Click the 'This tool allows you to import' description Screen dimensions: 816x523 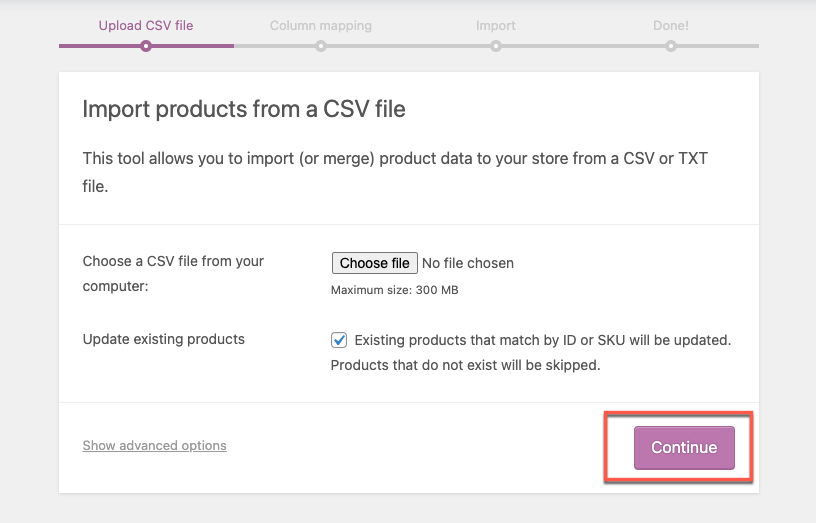point(394,172)
